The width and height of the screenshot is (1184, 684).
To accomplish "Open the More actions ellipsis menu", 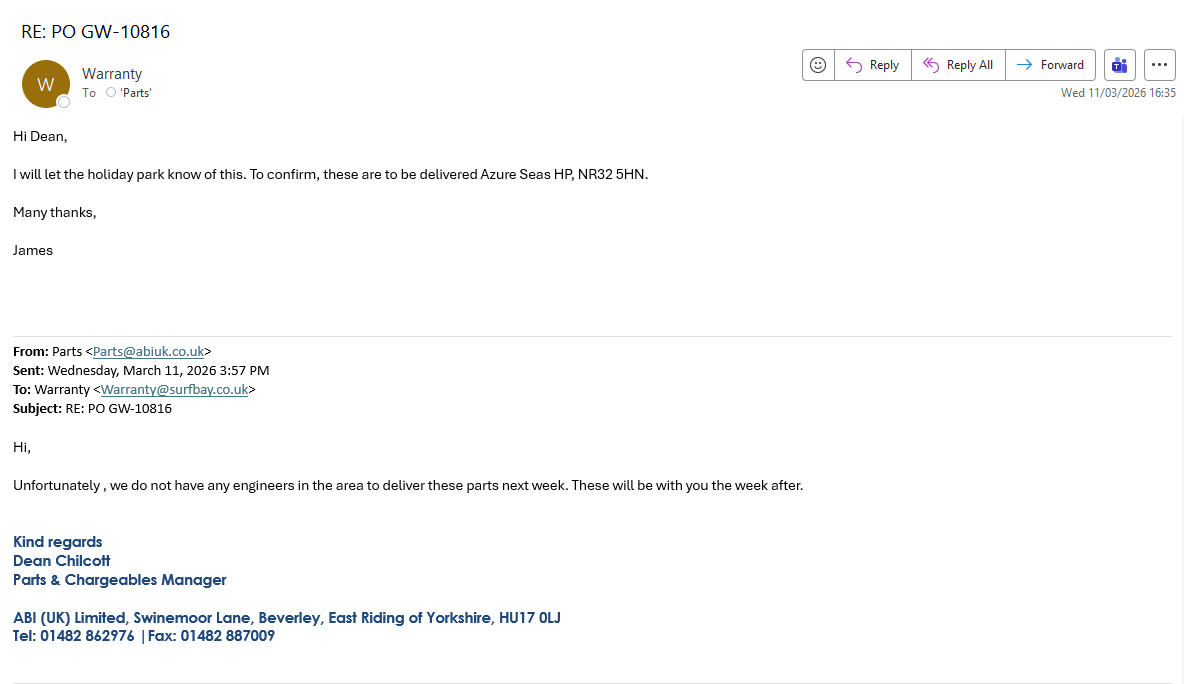I will 1160,65.
